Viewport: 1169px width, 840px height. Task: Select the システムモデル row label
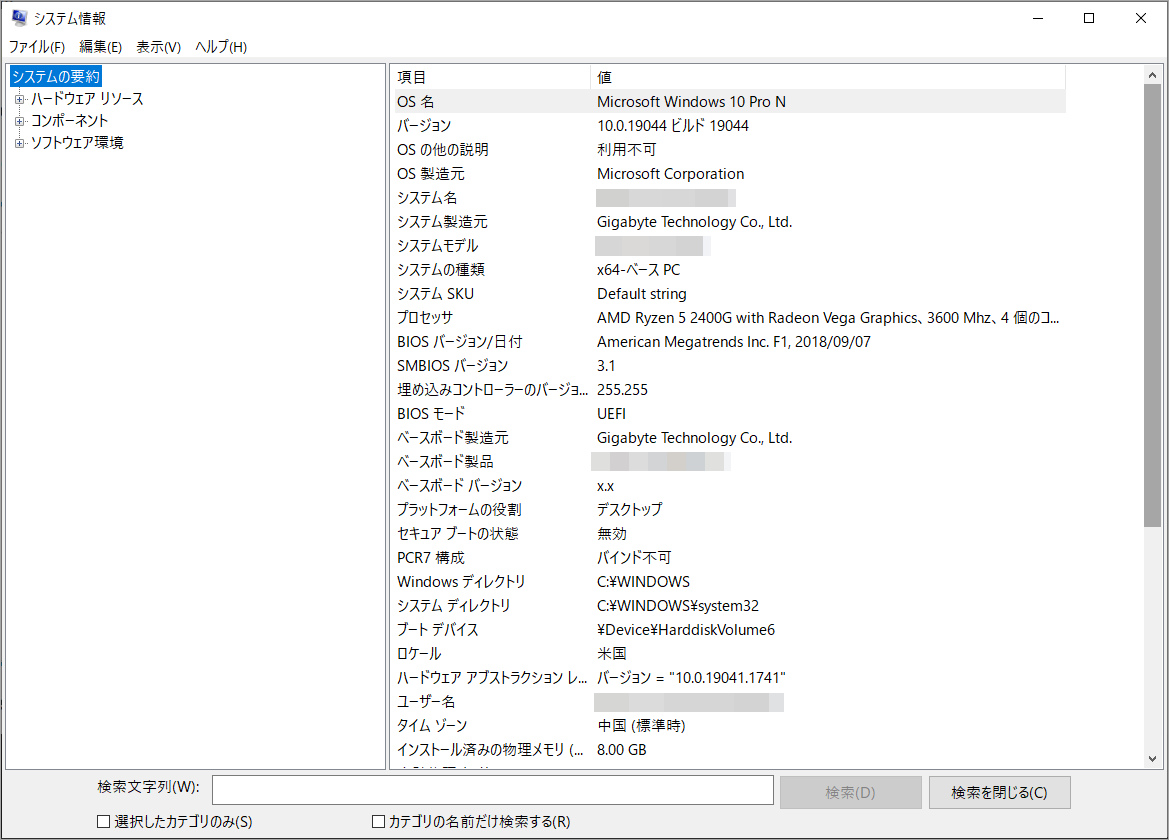438,246
